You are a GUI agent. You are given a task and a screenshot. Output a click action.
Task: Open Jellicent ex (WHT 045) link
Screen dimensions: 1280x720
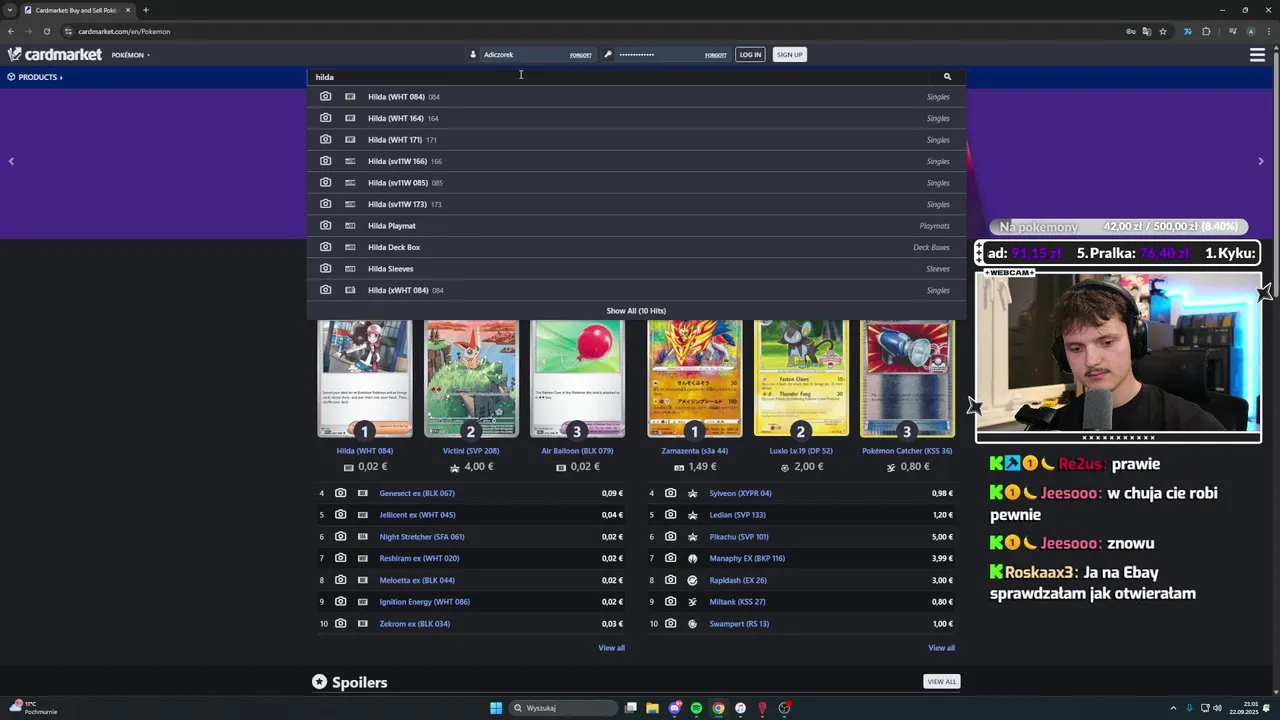pyautogui.click(x=417, y=515)
